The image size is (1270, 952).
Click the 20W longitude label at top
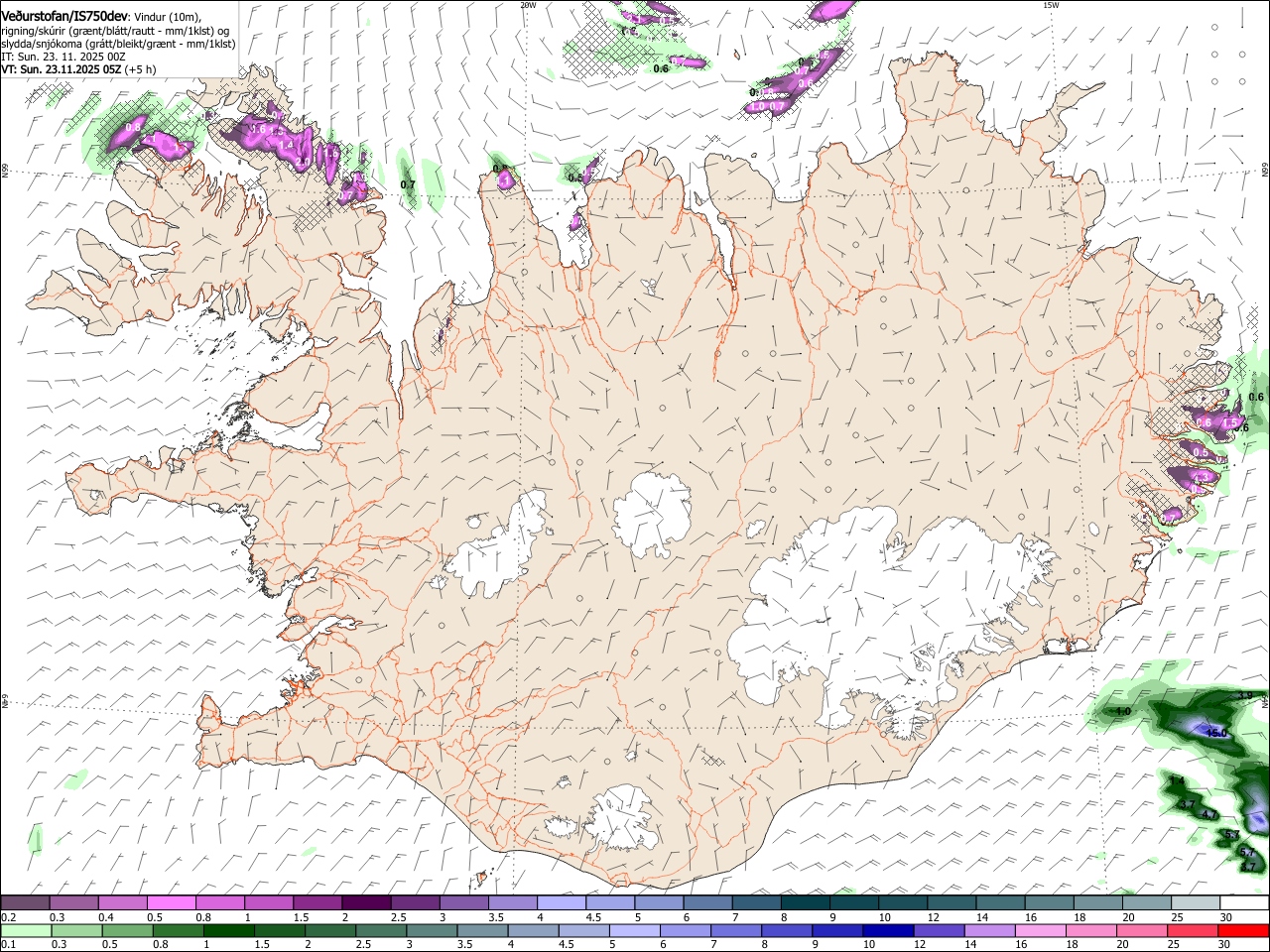click(528, 4)
